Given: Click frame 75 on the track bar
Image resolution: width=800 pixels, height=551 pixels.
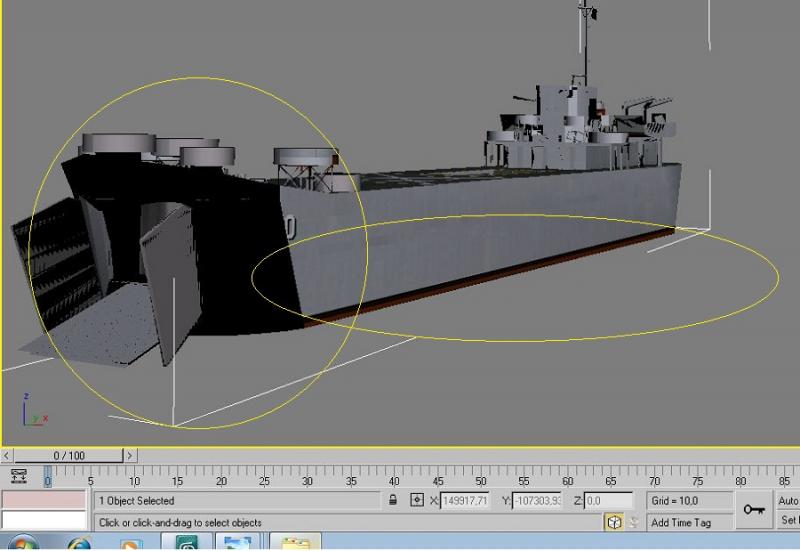Looking at the screenshot, I should point(697,481).
